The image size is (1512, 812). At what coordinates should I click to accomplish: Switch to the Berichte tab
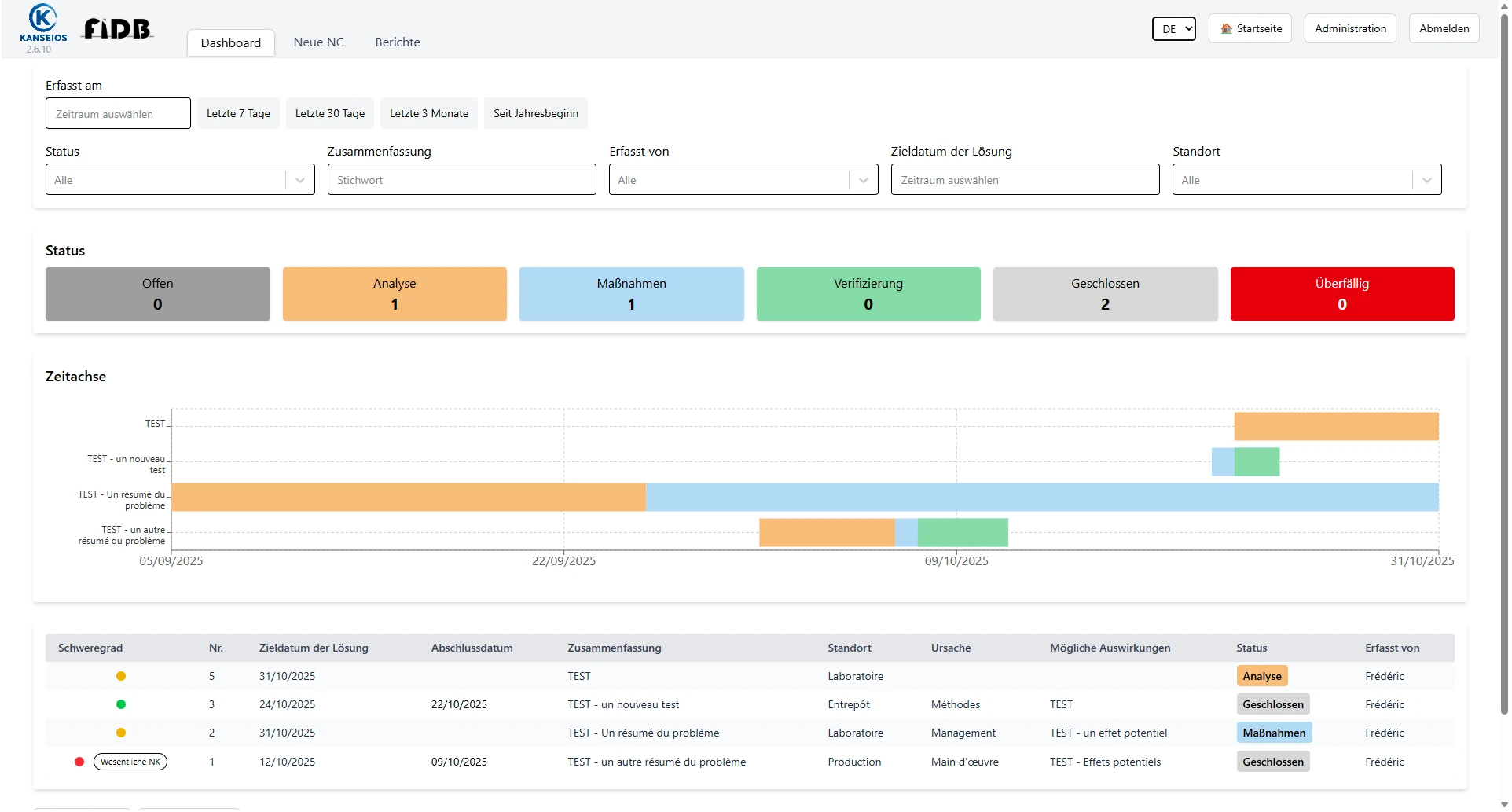tap(397, 42)
